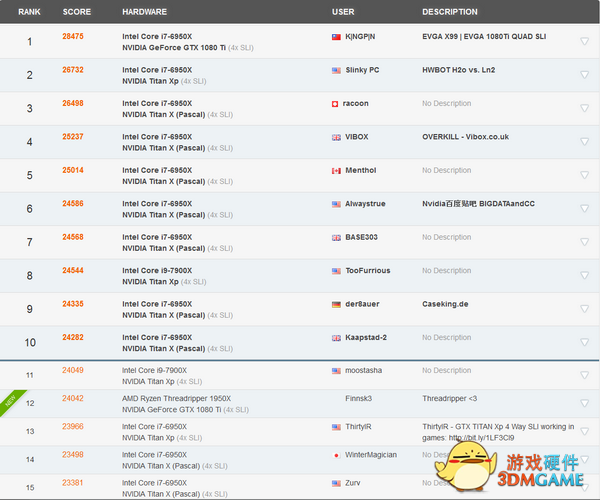Click 'Caseking.de' description text

click(x=445, y=304)
